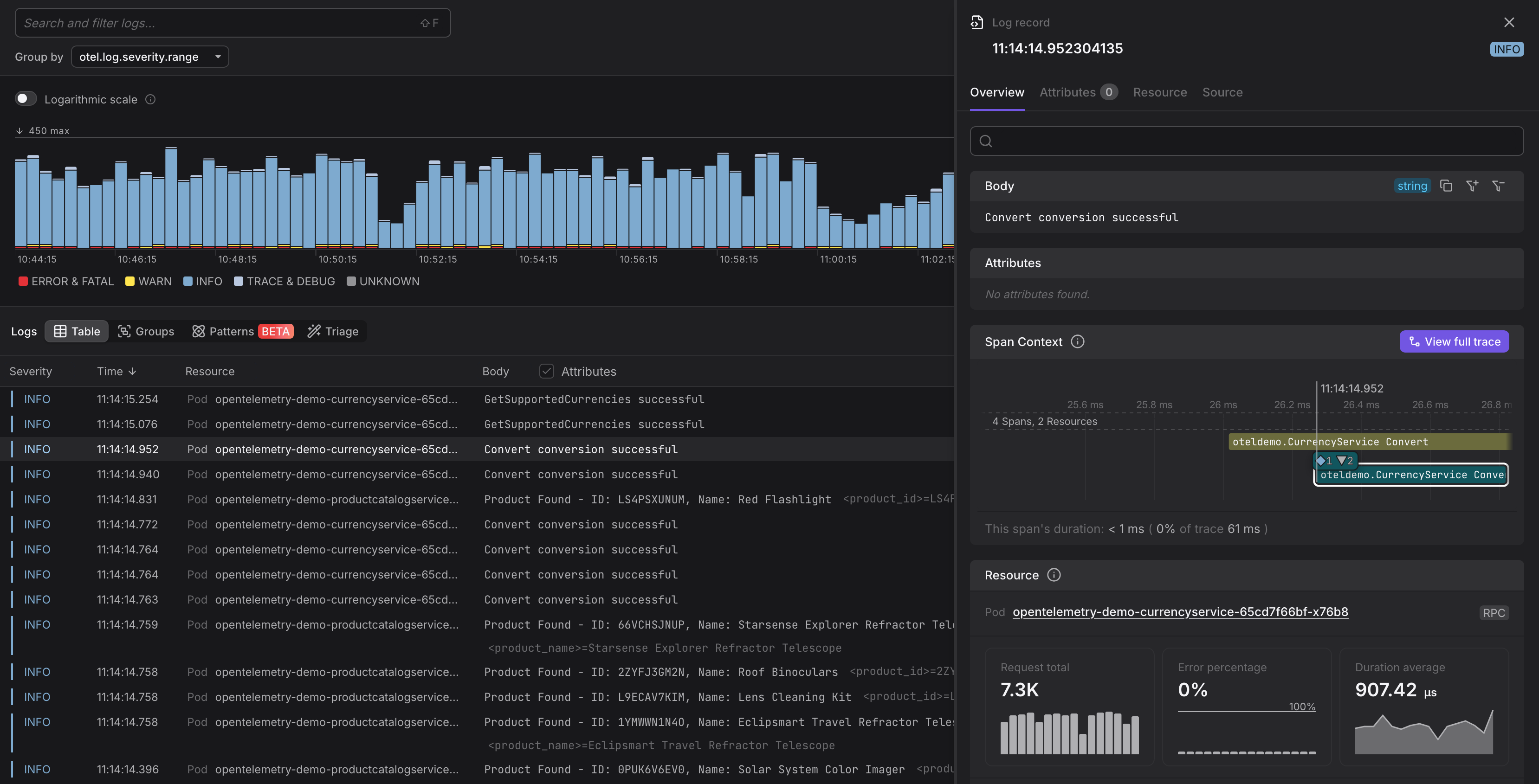Switch logs view to Groups
This screenshot has width=1539, height=784.
click(146, 331)
